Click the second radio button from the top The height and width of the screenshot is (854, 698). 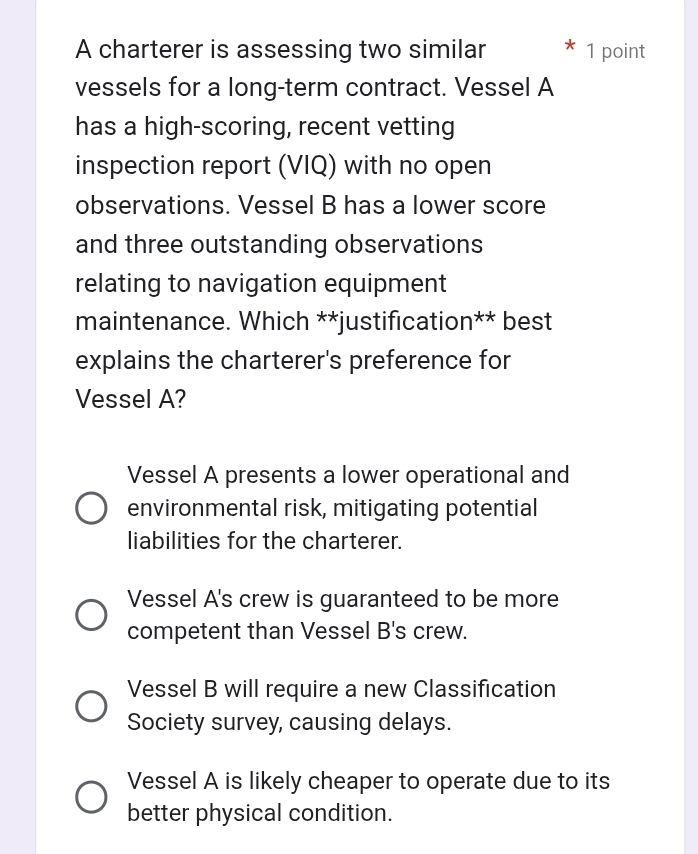(x=91, y=615)
